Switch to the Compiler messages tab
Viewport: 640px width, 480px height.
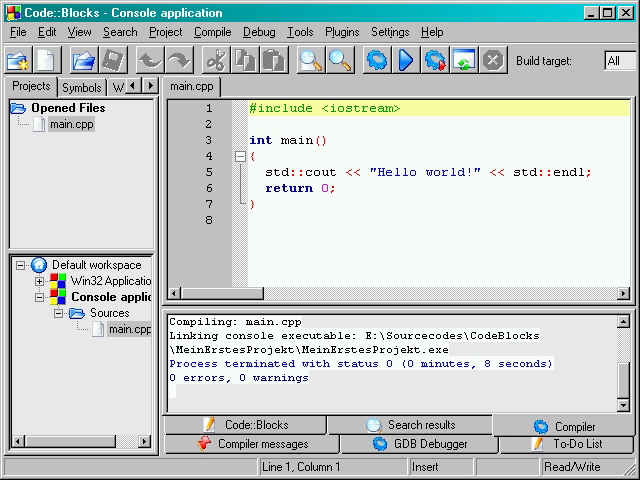(x=252, y=444)
